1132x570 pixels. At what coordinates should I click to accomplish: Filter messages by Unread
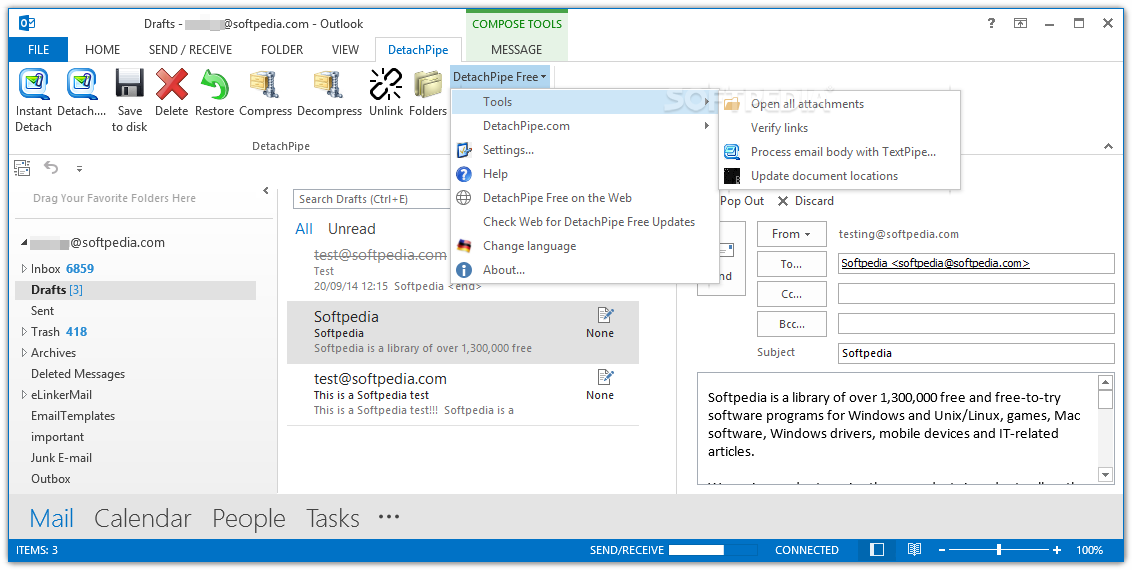coord(352,229)
